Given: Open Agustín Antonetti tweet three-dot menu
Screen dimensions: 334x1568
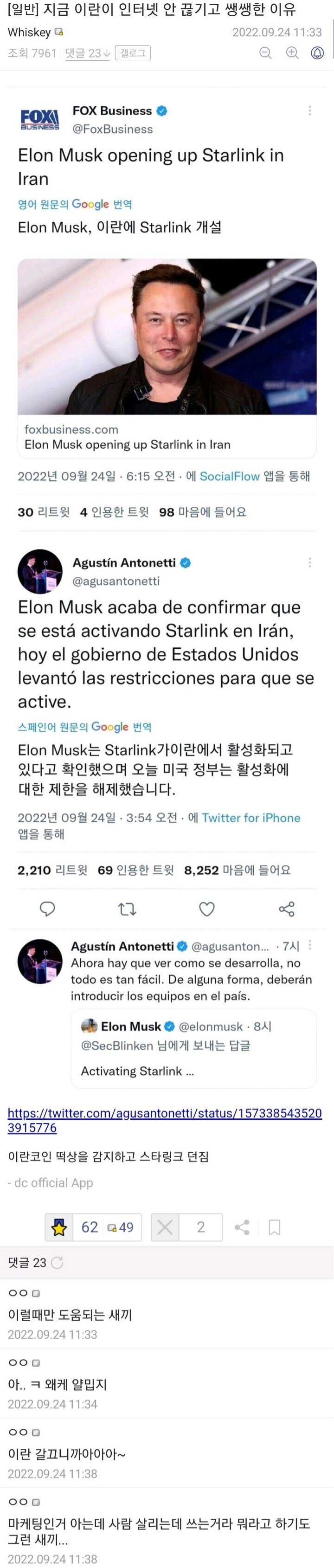Looking at the screenshot, I should pyautogui.click(x=310, y=562).
